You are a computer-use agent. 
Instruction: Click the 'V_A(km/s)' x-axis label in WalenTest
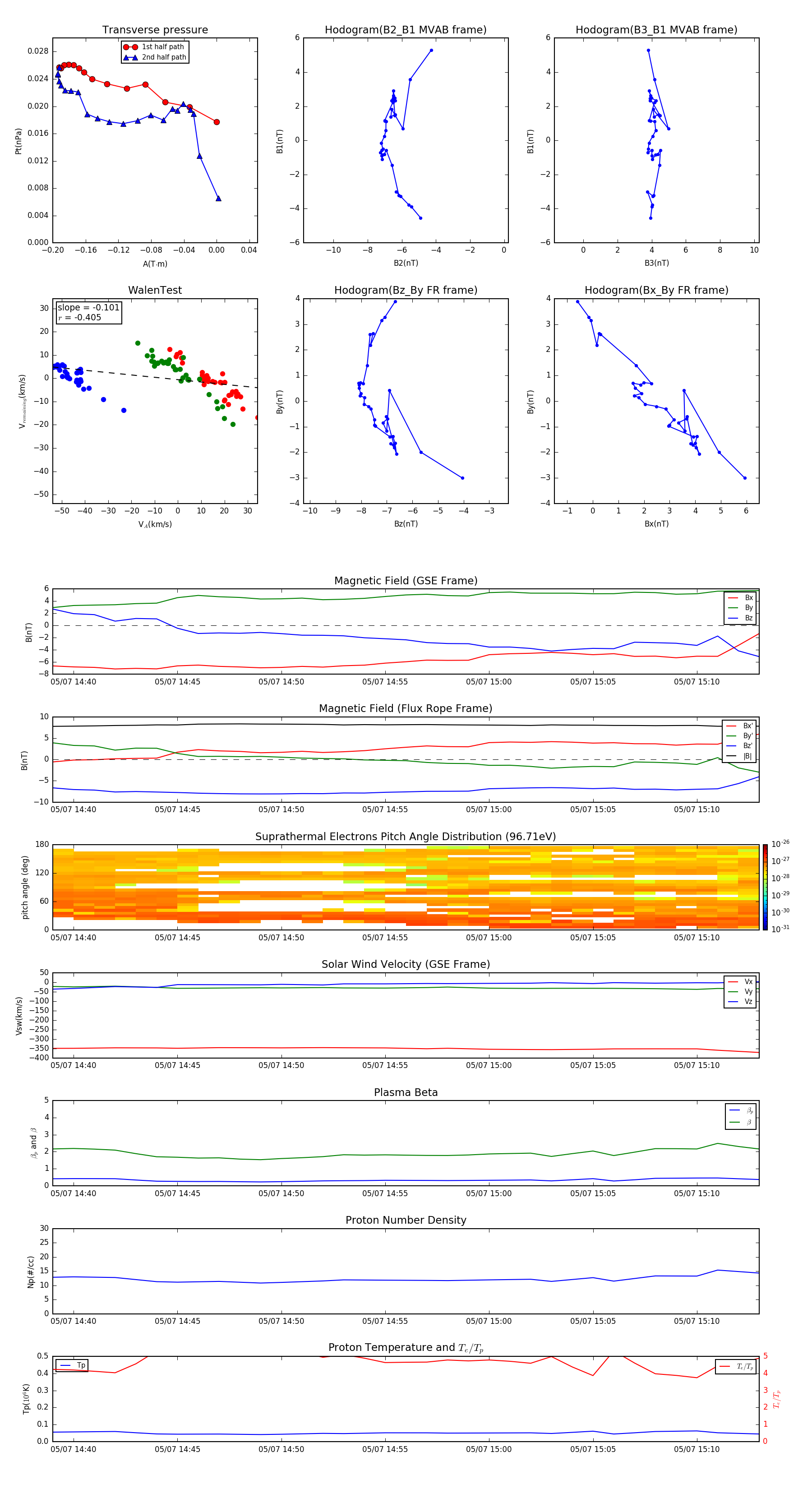tap(155, 524)
